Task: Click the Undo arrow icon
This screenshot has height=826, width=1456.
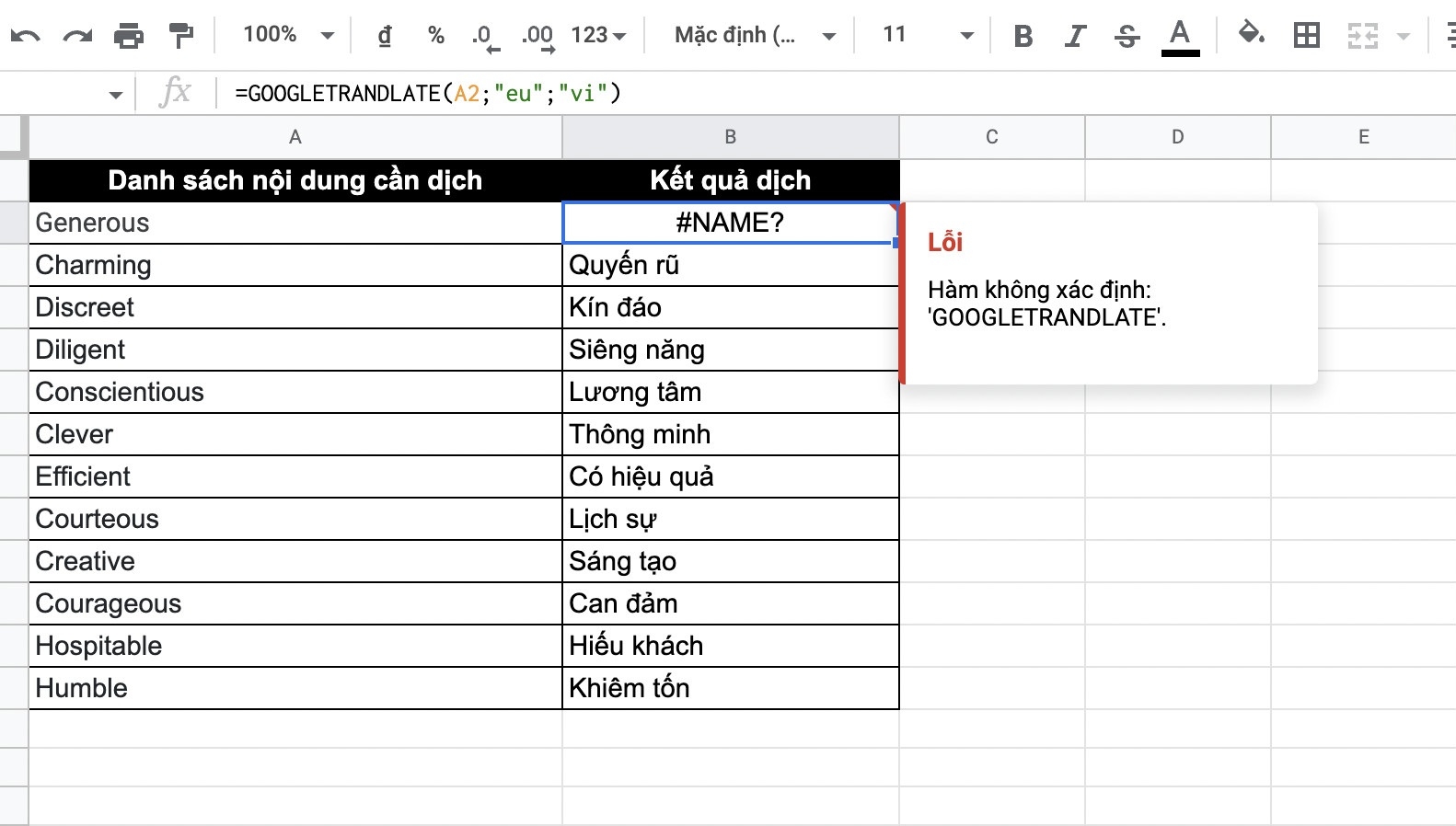Action: tap(26, 36)
